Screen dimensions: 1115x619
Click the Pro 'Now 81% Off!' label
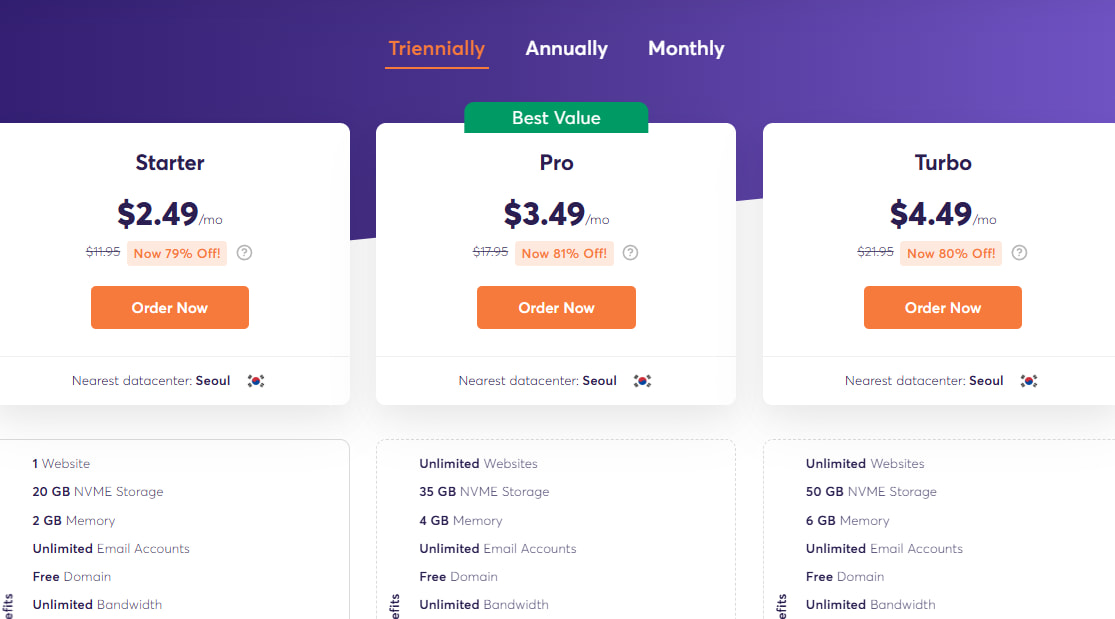[564, 253]
